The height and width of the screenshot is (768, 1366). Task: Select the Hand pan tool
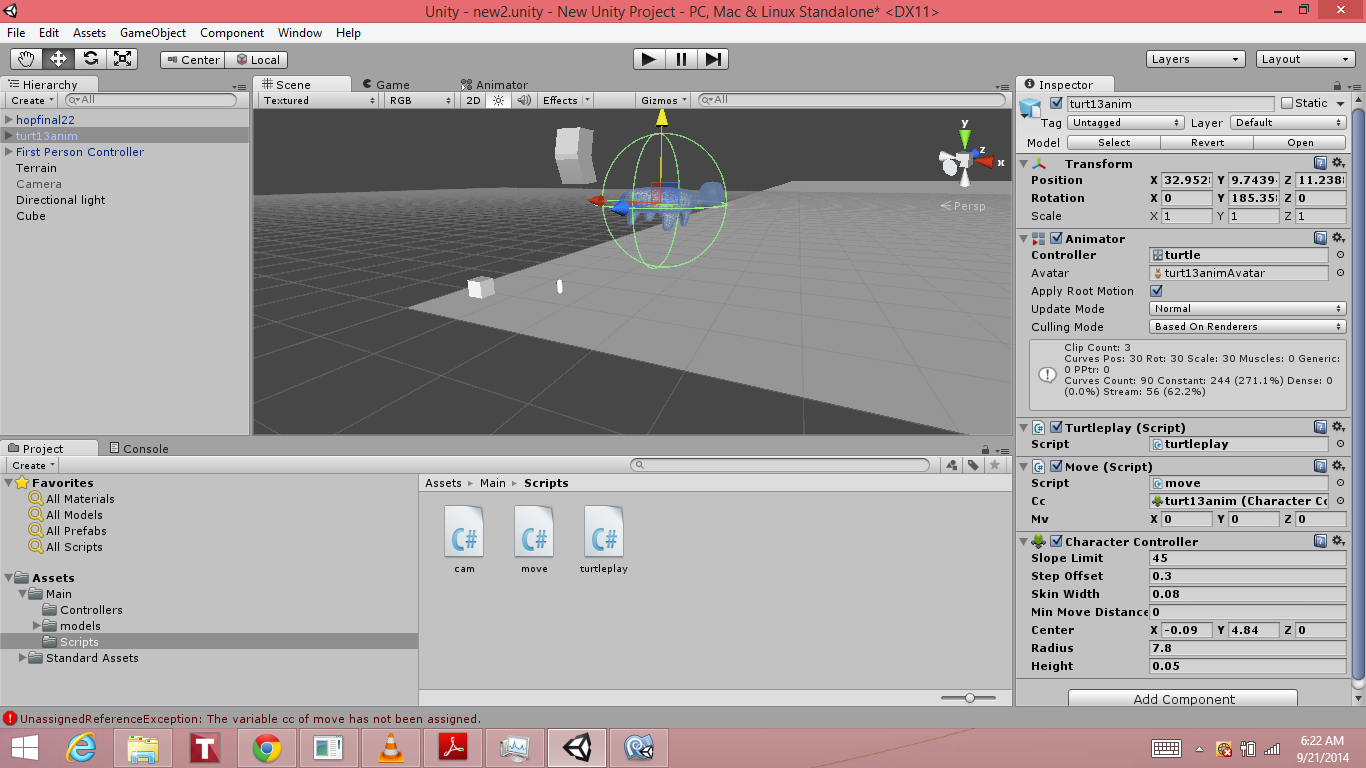pos(28,59)
